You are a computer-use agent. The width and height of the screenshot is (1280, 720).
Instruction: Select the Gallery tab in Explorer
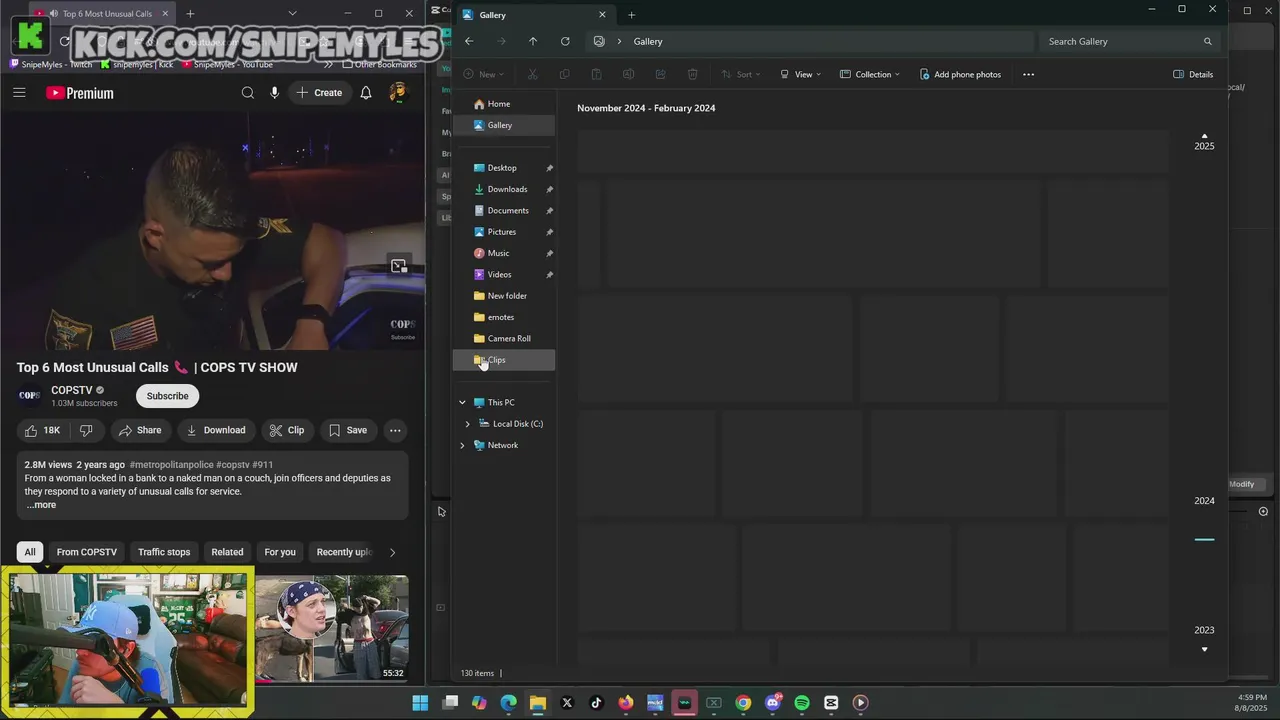click(x=534, y=15)
